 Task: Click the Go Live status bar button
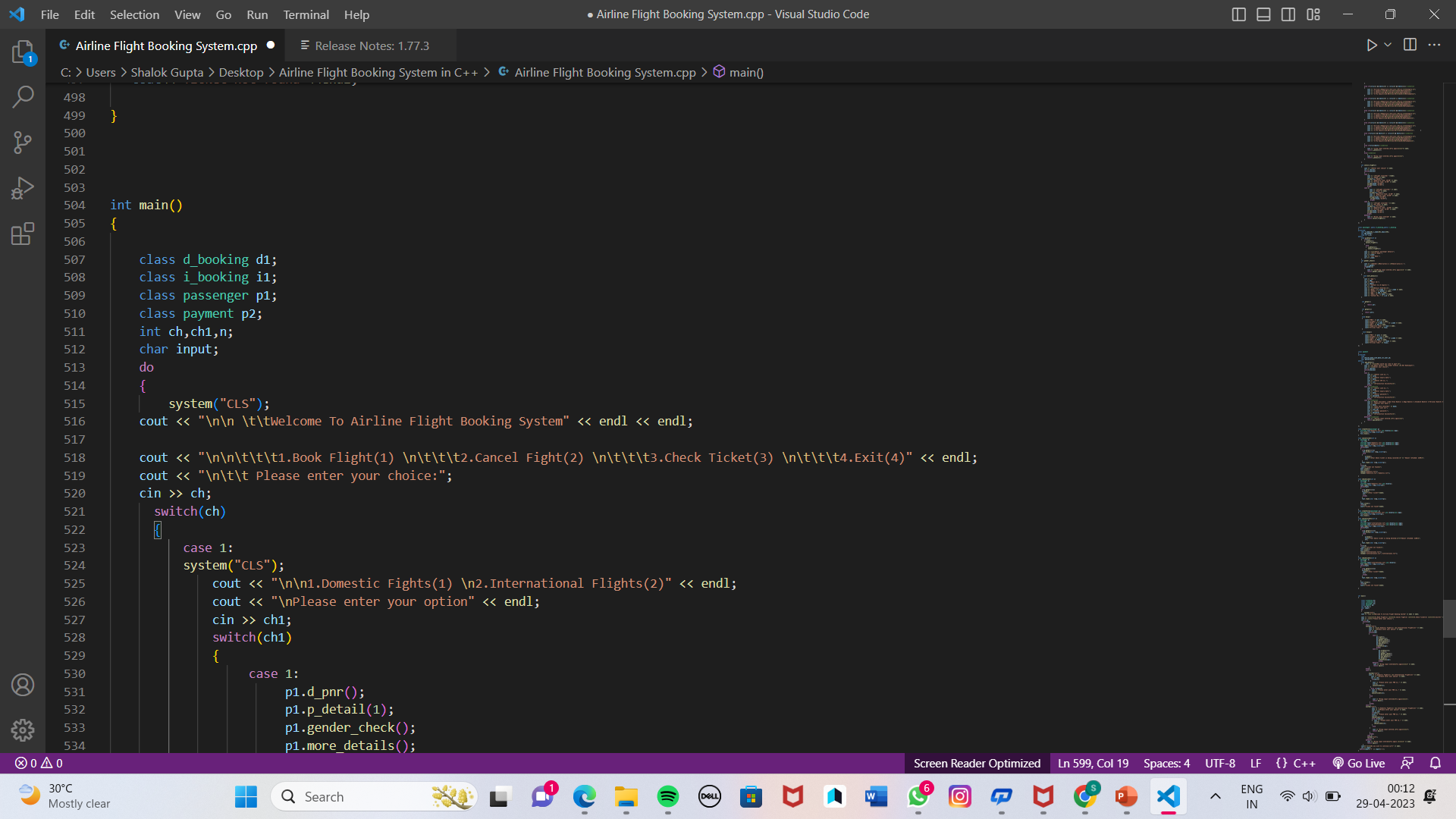(x=1359, y=763)
